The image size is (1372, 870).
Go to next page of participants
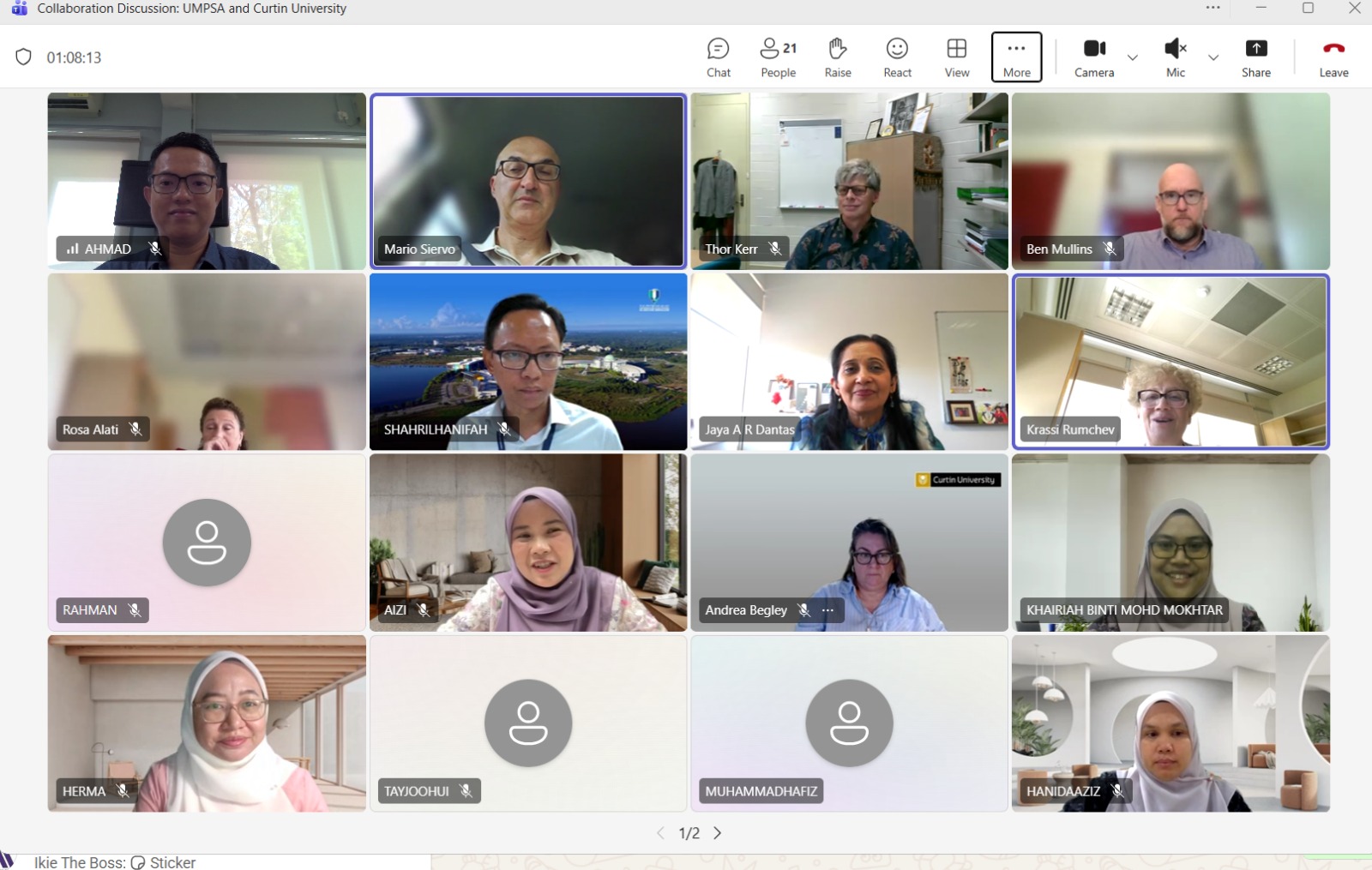pos(718,833)
